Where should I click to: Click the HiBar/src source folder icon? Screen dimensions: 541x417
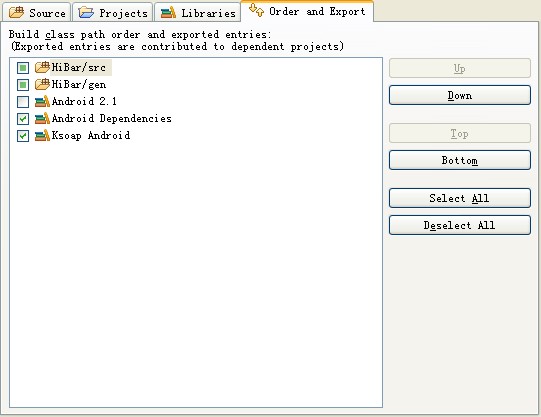[x=42, y=67]
